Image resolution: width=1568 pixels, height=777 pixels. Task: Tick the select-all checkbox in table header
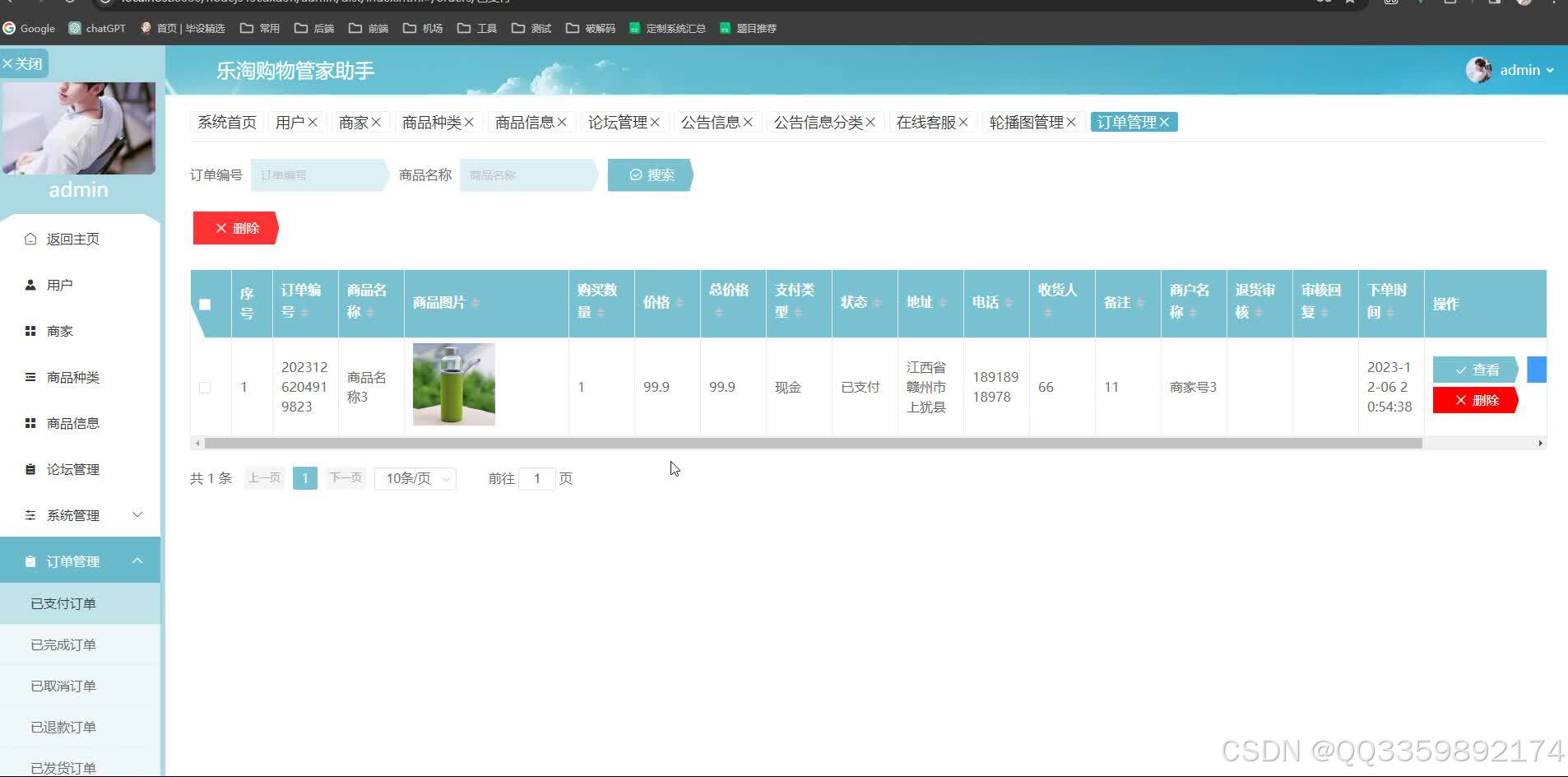coord(205,305)
